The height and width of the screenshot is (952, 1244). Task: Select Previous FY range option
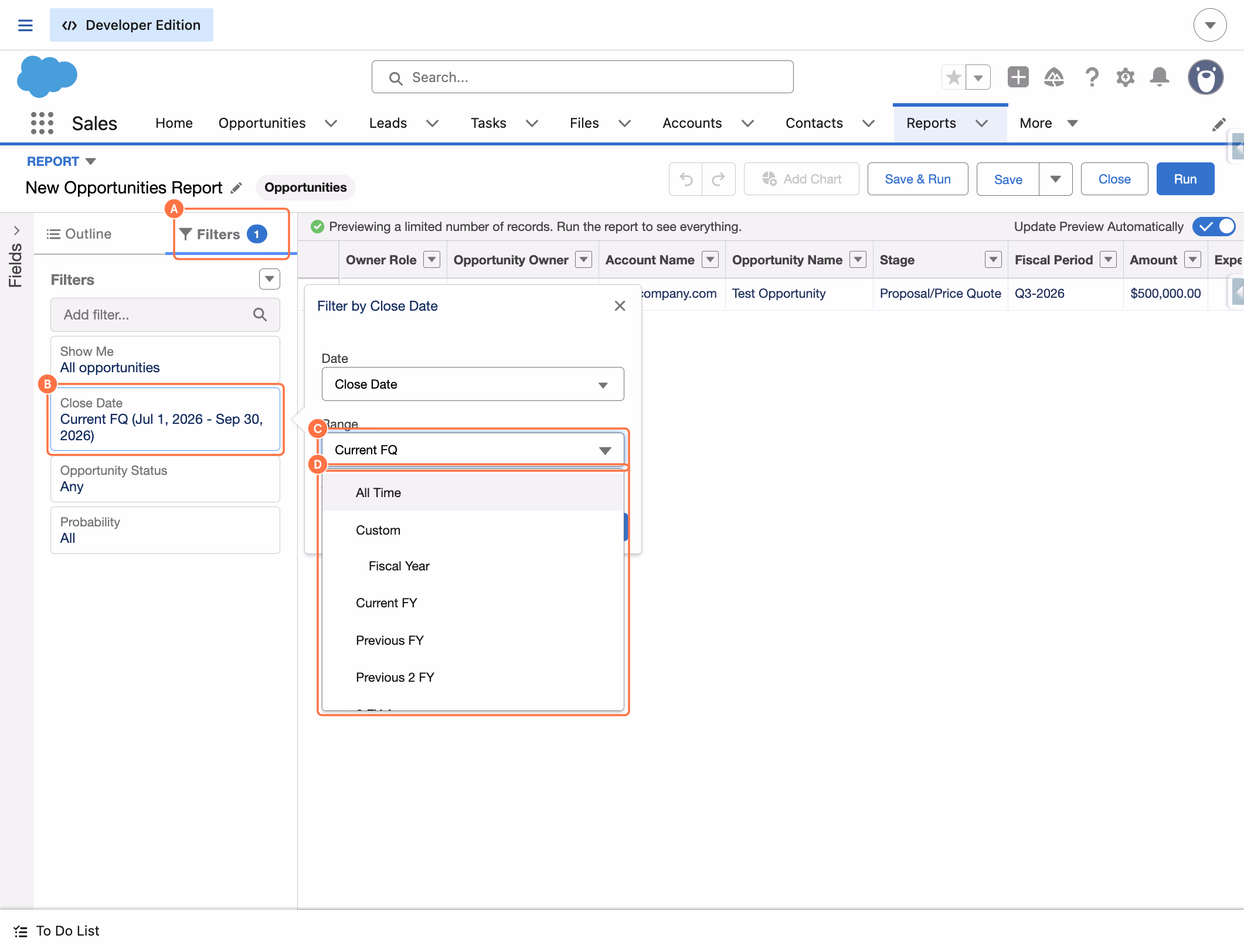[x=473, y=640]
